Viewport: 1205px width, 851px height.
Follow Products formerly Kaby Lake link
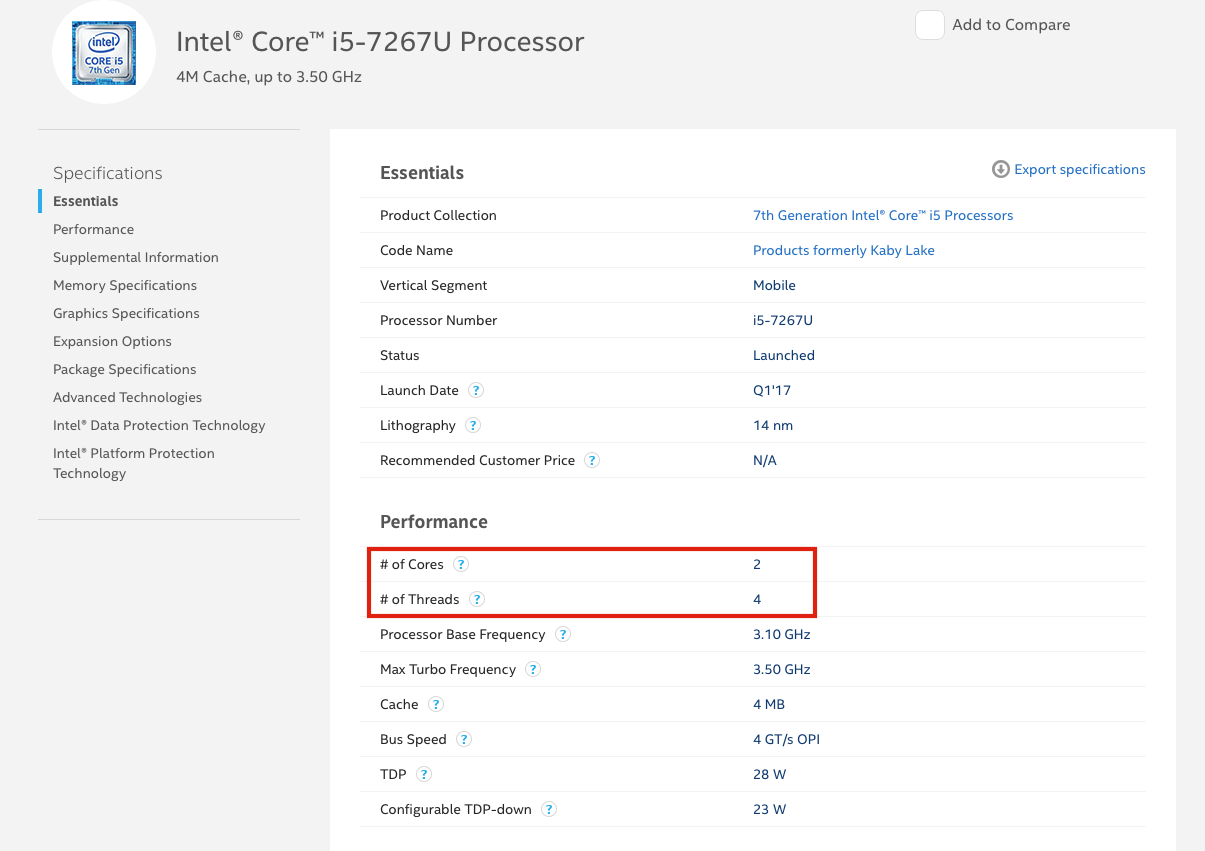(x=843, y=250)
